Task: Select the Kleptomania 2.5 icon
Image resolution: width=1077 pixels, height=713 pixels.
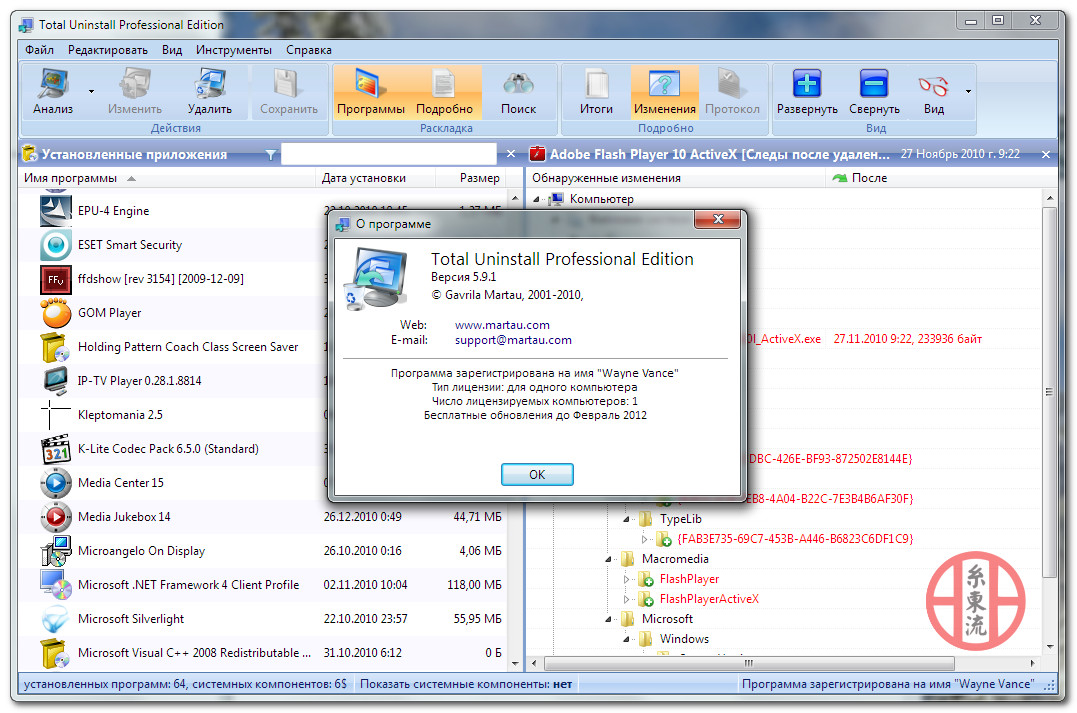Action: point(56,415)
